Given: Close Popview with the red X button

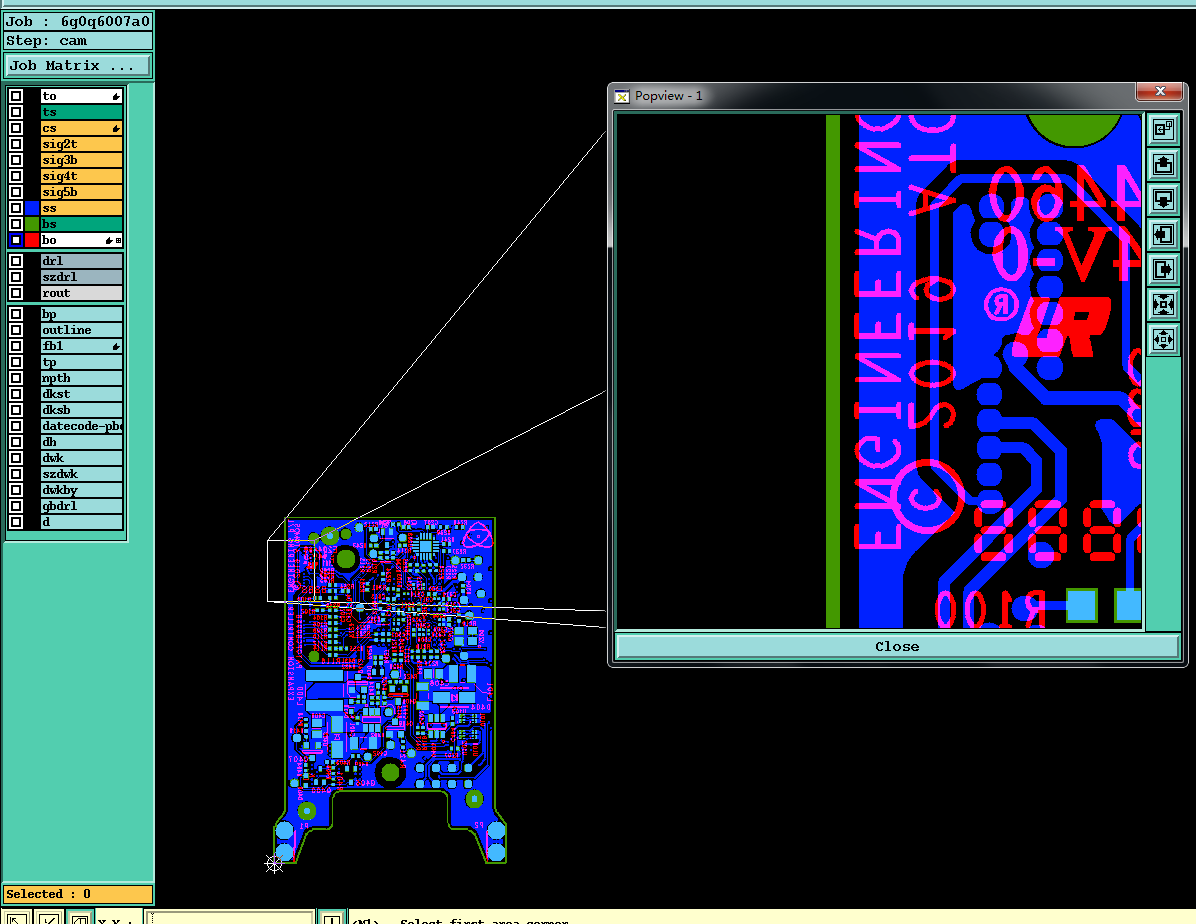Looking at the screenshot, I should tap(1159, 92).
